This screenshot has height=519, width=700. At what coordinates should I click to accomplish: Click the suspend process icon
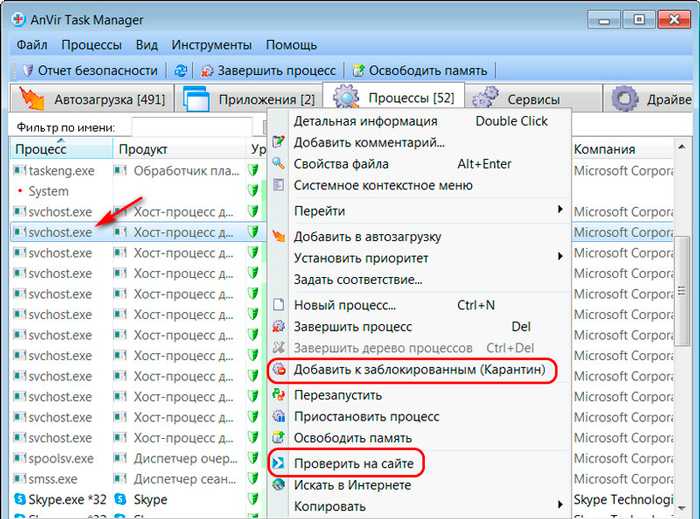point(279,416)
